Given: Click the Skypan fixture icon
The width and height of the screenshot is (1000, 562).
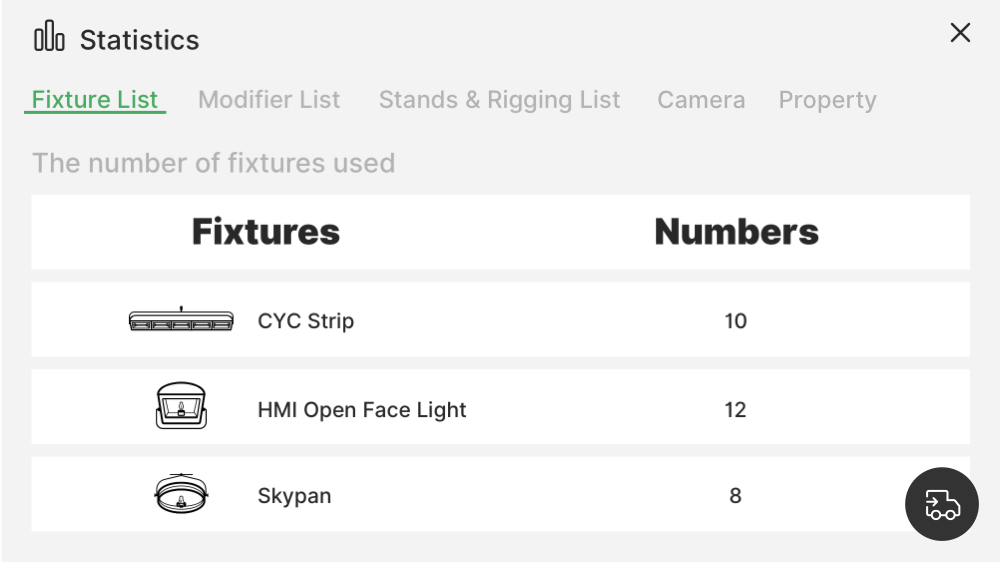Looking at the screenshot, I should [181, 494].
